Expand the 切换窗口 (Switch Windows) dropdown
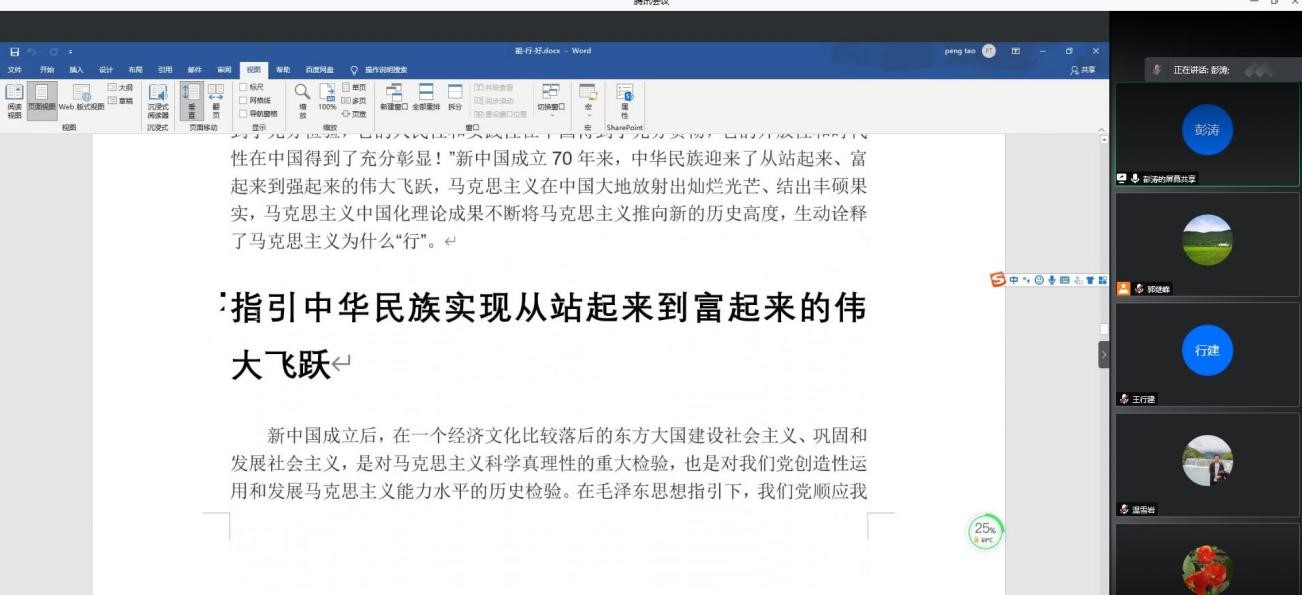This screenshot has width=1302, height=595. pos(551,98)
